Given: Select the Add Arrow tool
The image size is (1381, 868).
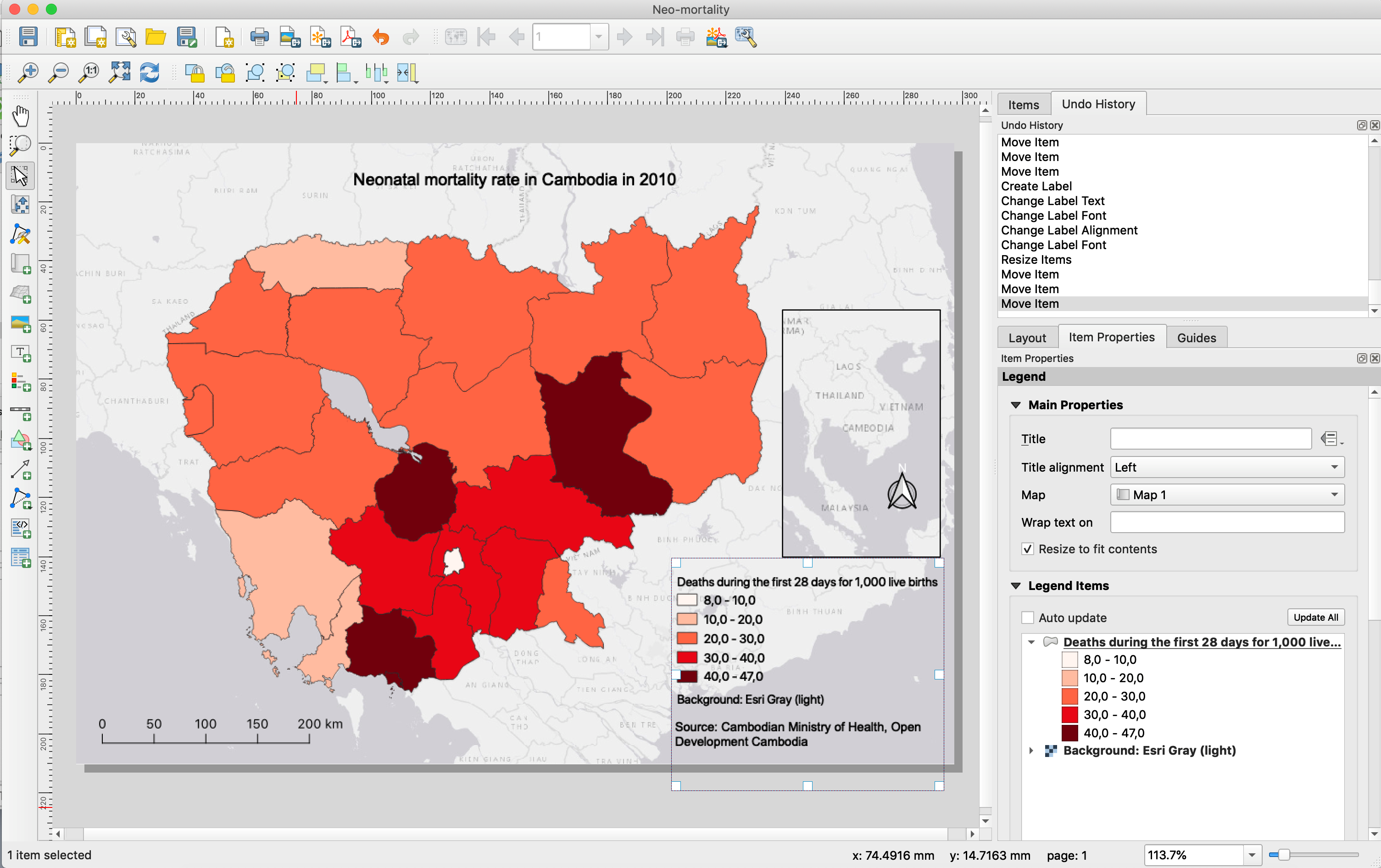Looking at the screenshot, I should coord(21,469).
